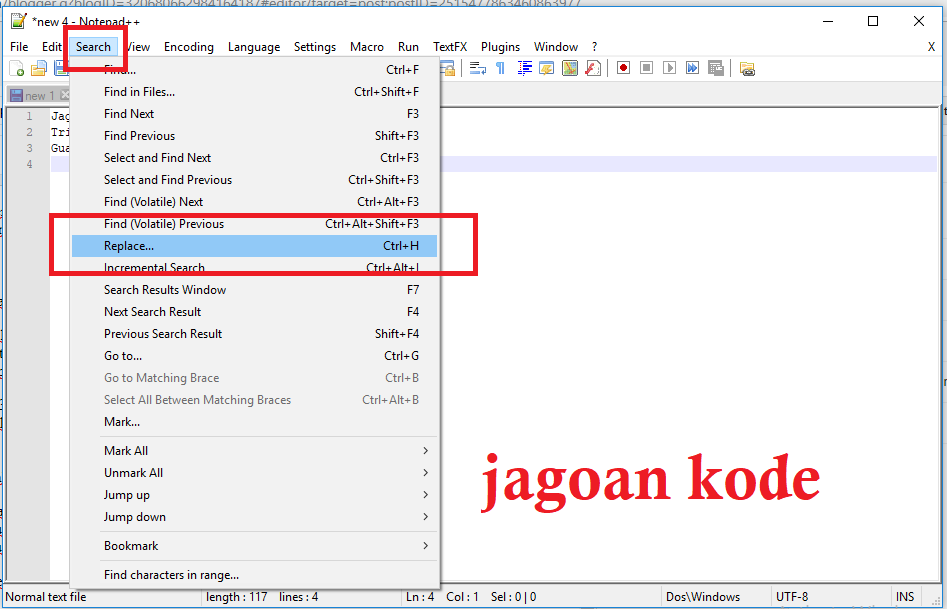This screenshot has width=947, height=609.
Task: Close the document with the menu bar X
Action: (931, 47)
